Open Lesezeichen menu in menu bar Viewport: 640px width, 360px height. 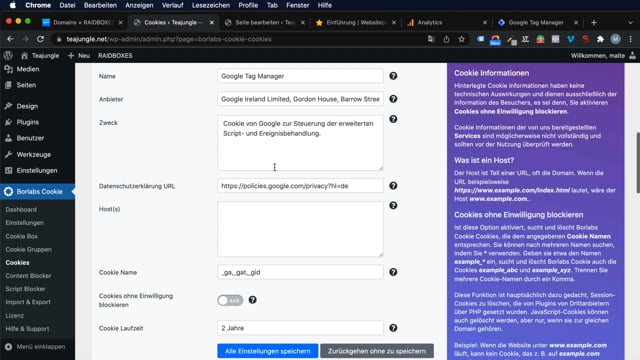coord(211,5)
